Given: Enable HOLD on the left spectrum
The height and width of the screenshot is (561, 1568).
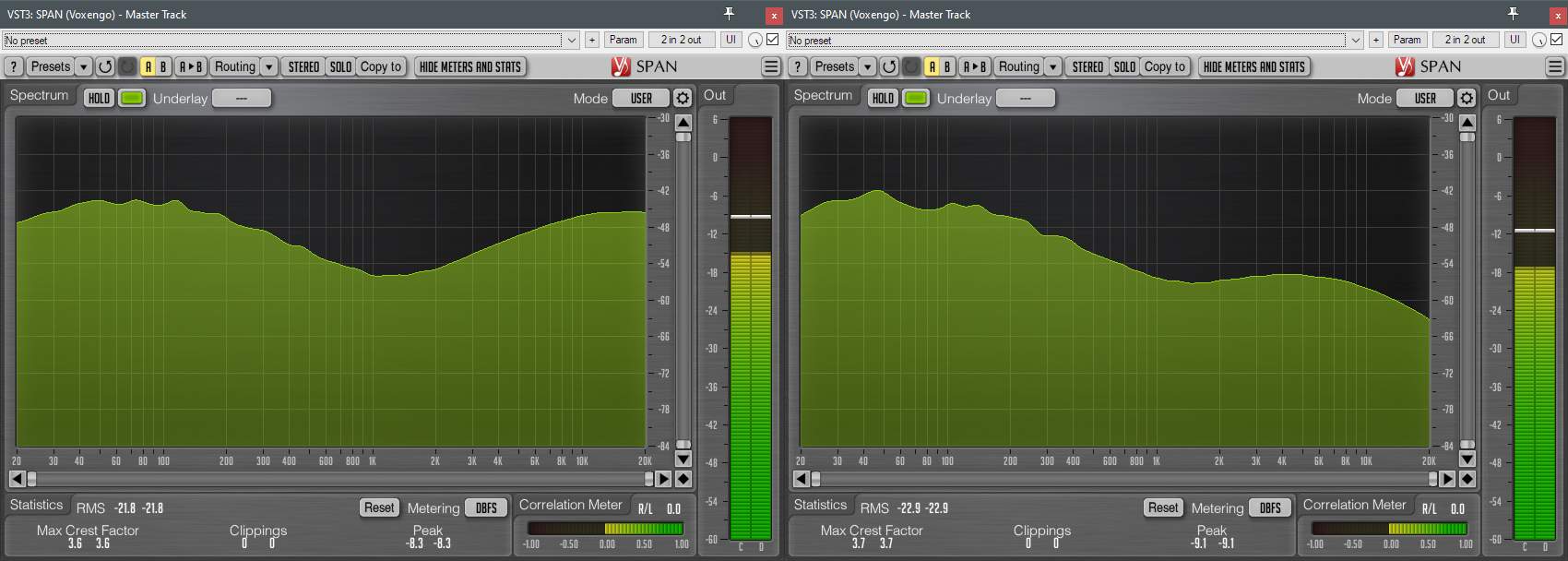Looking at the screenshot, I should click(99, 98).
